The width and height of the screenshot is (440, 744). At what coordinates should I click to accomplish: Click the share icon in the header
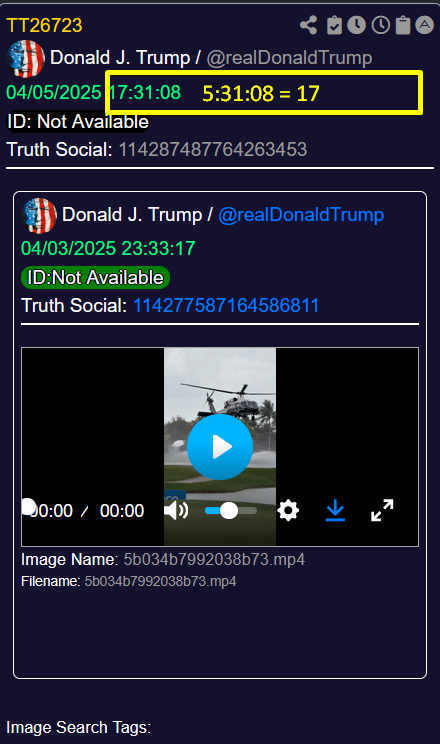(x=309, y=25)
